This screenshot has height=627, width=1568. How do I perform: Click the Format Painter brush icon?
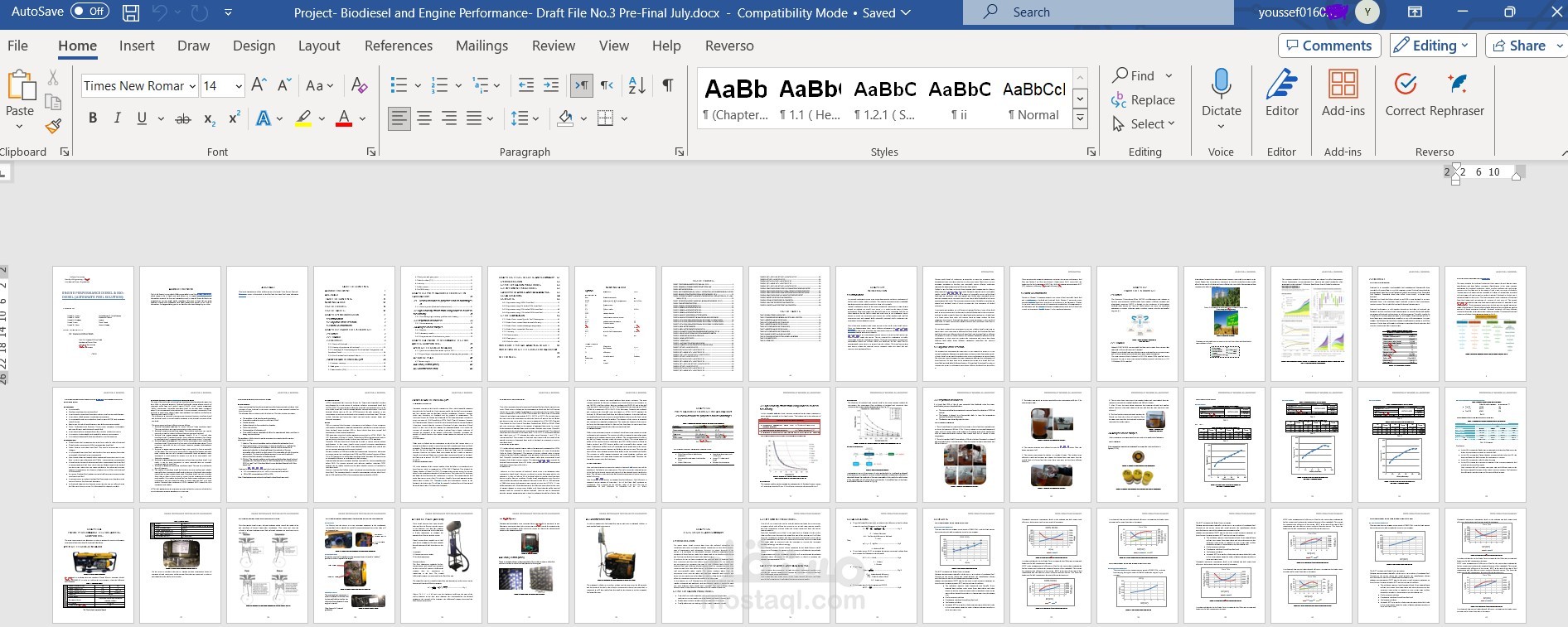pyautogui.click(x=53, y=126)
